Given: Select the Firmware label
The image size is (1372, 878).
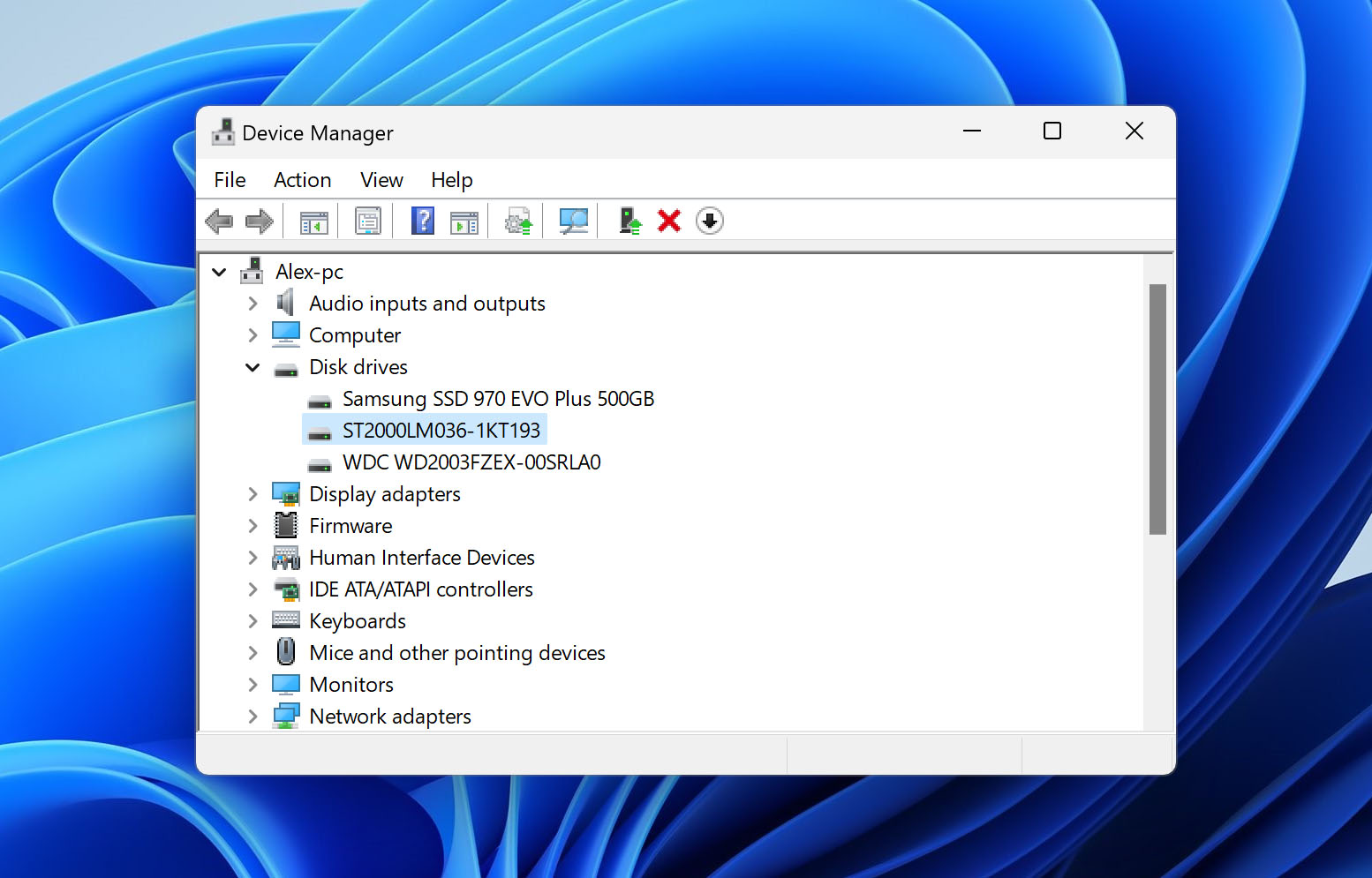Looking at the screenshot, I should click(351, 526).
